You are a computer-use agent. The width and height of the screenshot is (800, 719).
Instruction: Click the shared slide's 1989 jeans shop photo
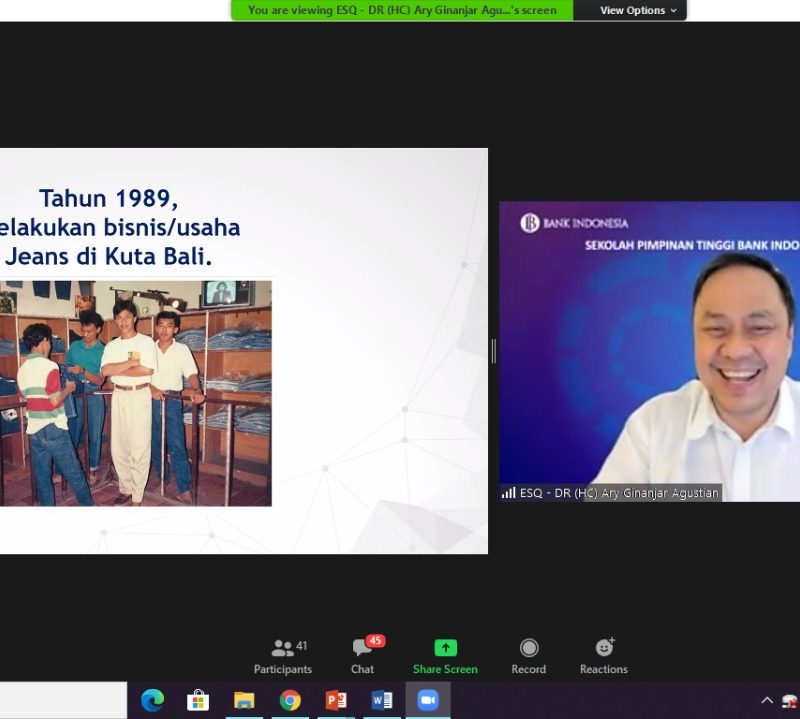coord(135,392)
